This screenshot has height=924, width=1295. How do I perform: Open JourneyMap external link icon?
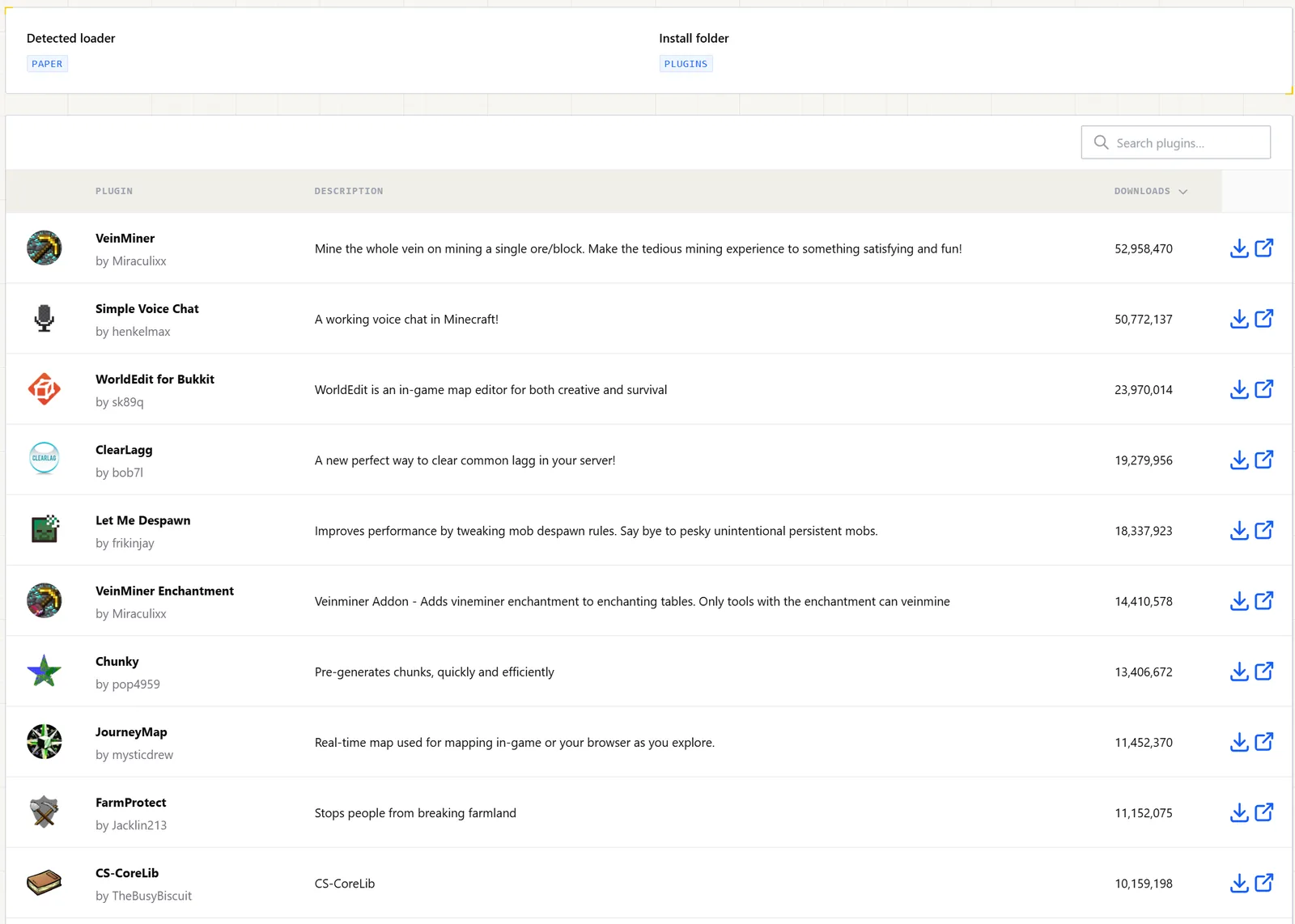pyautogui.click(x=1264, y=741)
